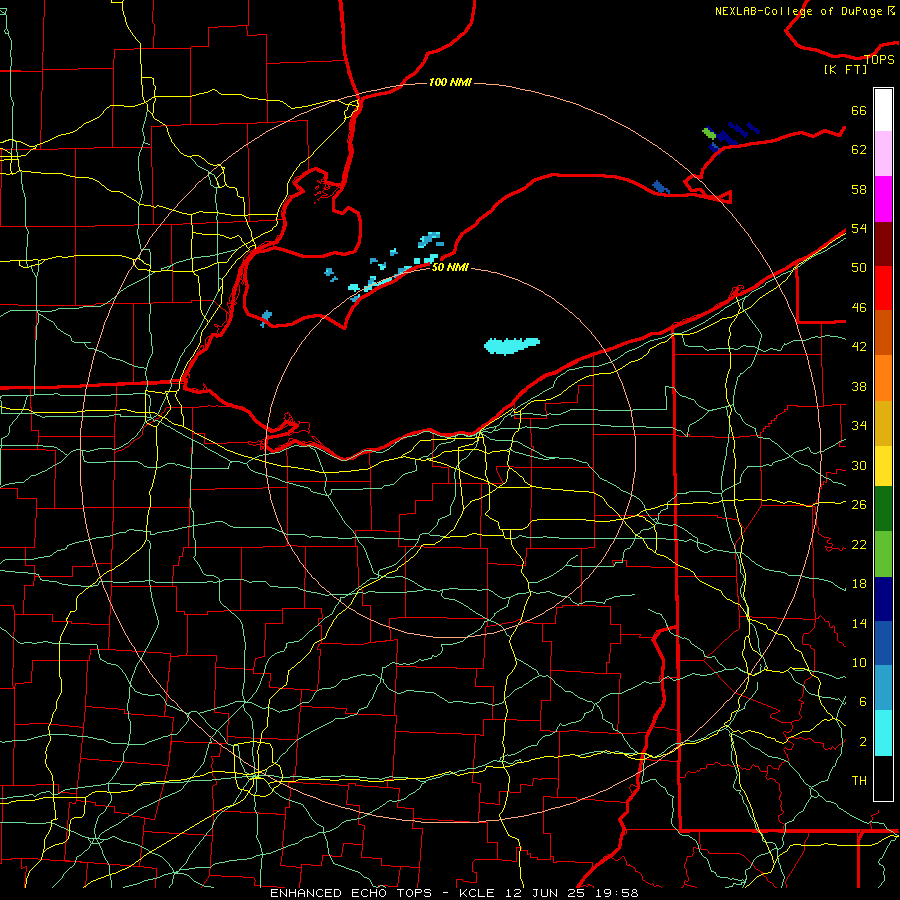Pick the bright red legend swatch
Image resolution: width=900 pixels, height=900 pixels.
tap(883, 288)
